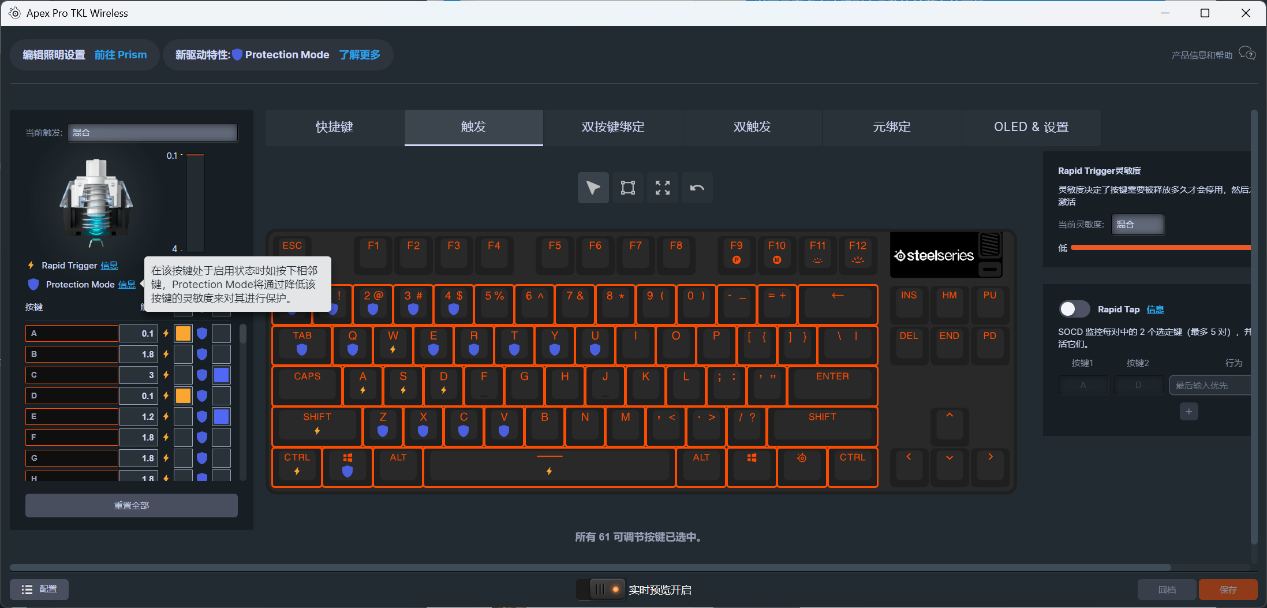Open the behavior dropdown '最后输入优先'
The height and width of the screenshot is (608, 1267).
coord(1211,385)
